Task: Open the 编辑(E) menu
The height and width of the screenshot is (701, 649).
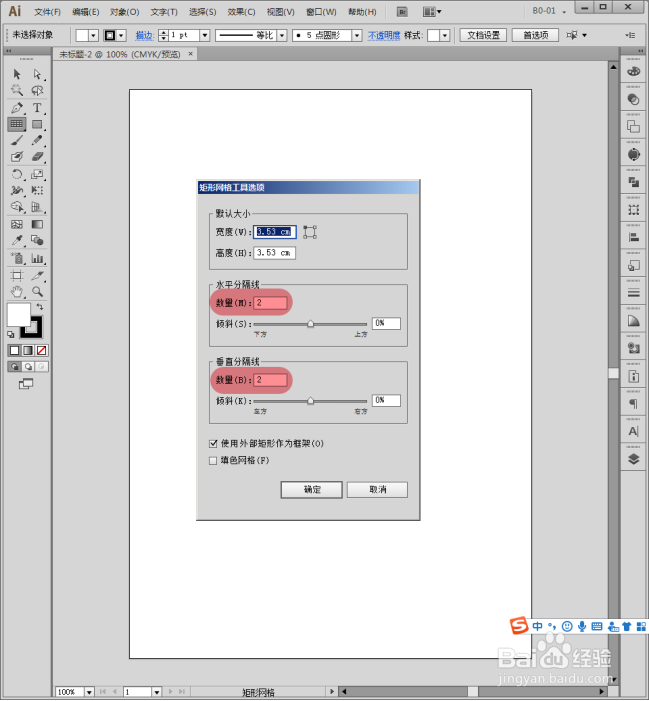Action: point(85,12)
